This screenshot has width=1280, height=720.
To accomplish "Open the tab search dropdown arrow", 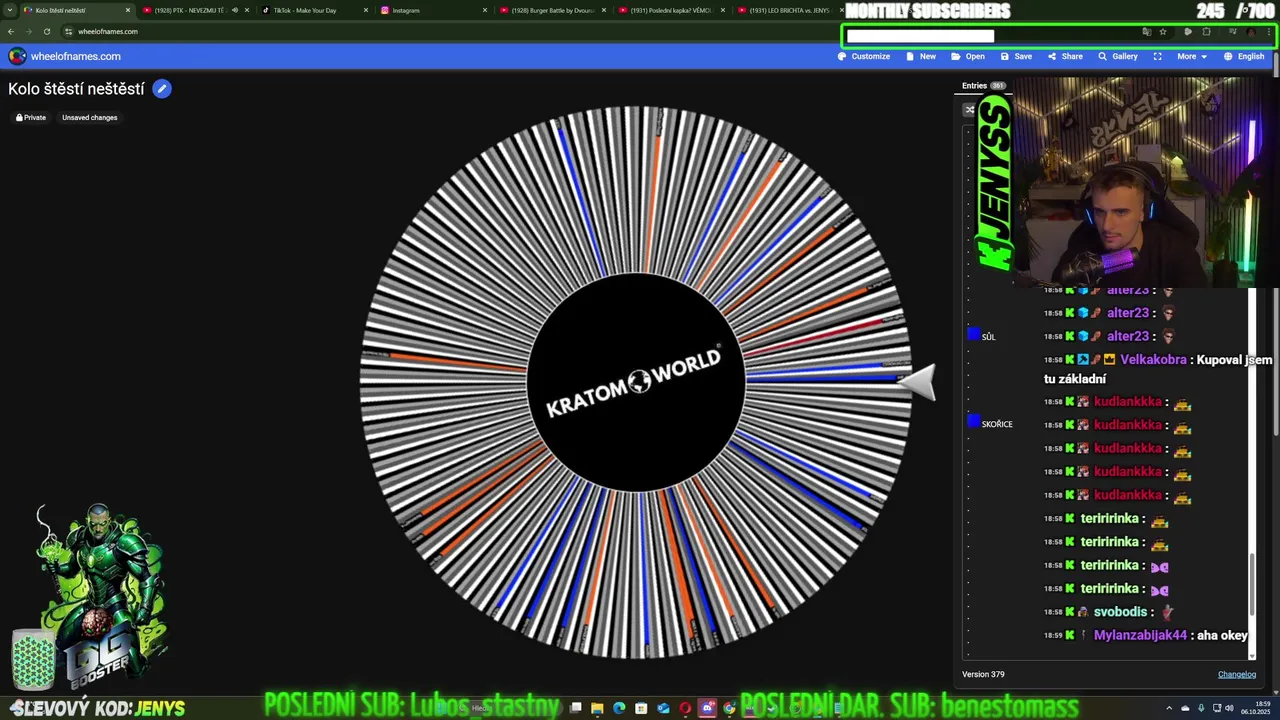I will pos(10,10).
